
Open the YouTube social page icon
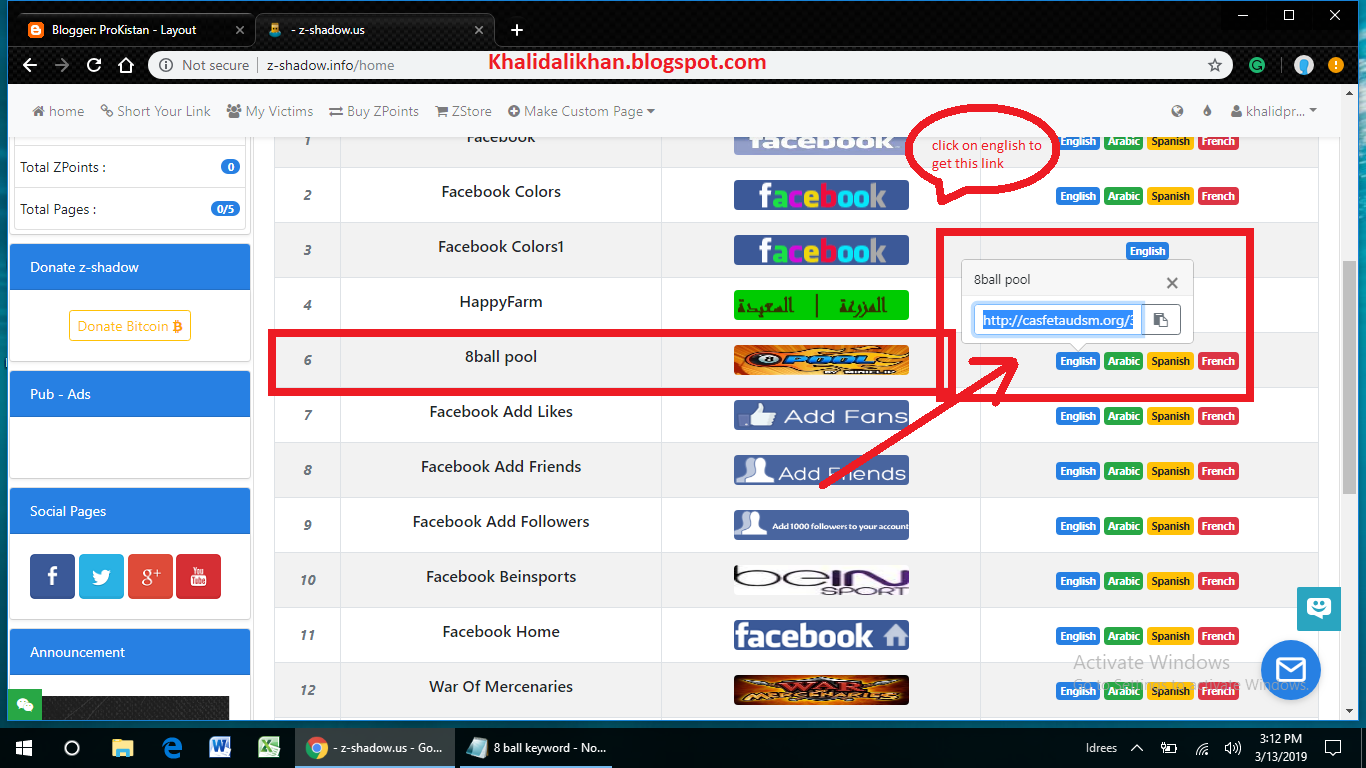tap(198, 576)
